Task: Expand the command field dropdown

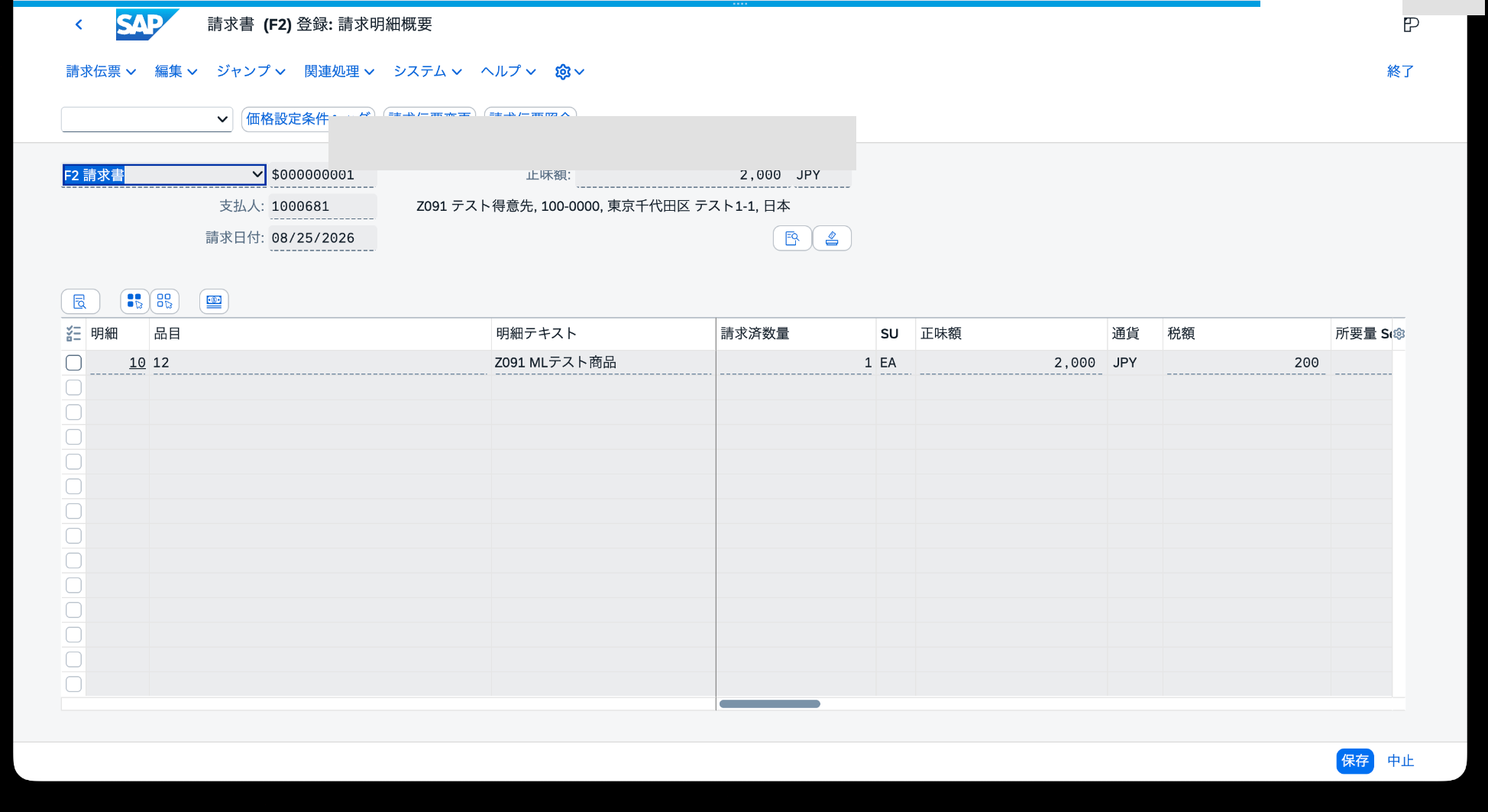Action: point(222,119)
